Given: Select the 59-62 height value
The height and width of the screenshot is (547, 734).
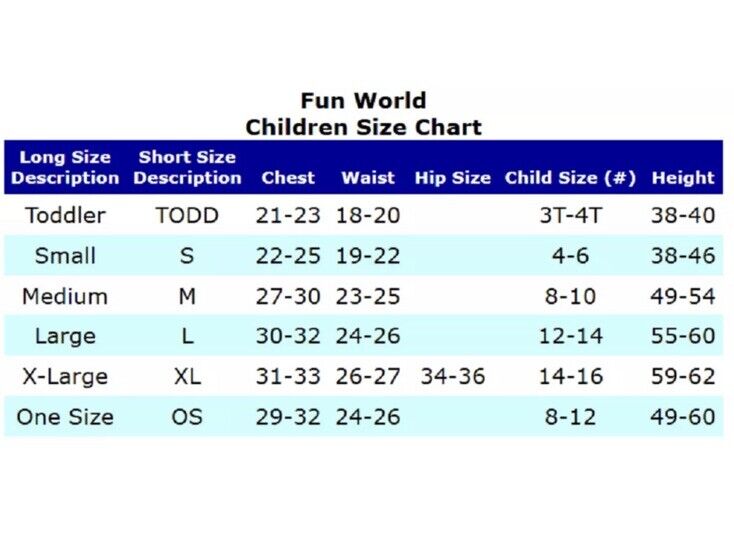Looking at the screenshot, I should (x=683, y=376).
